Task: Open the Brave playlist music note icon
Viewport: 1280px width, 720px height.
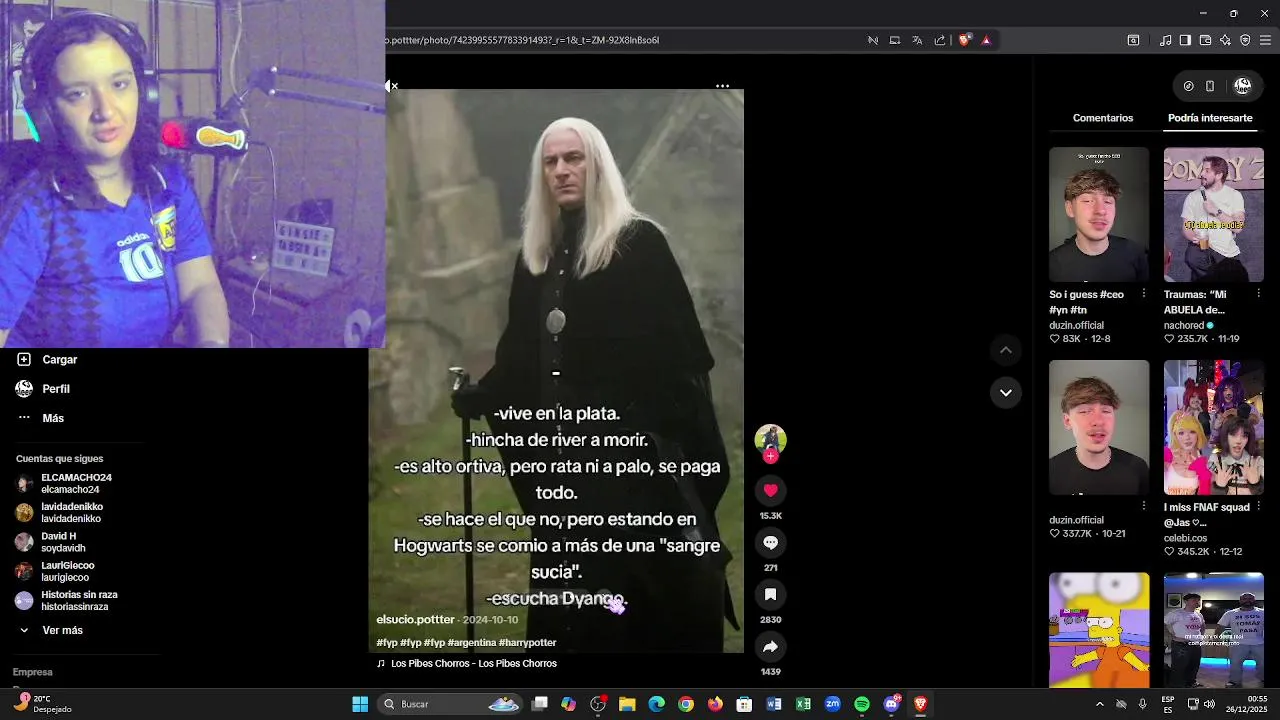Action: [x=1165, y=40]
